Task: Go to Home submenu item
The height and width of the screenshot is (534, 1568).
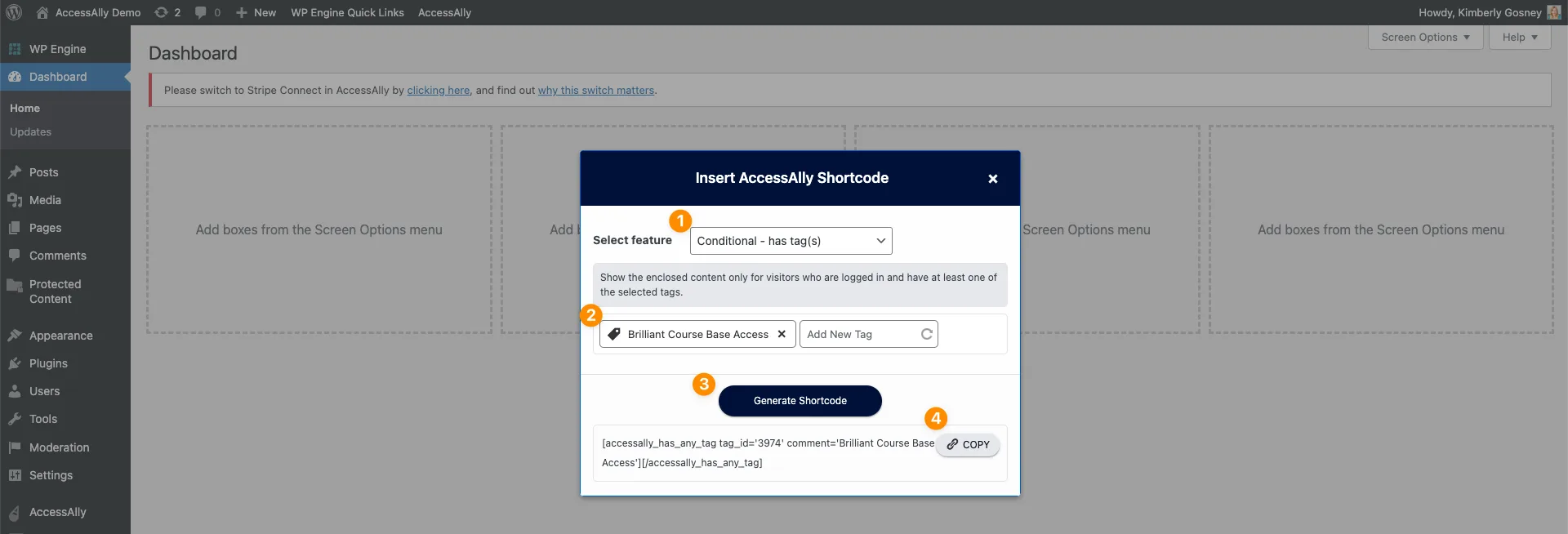Action: 24,108
